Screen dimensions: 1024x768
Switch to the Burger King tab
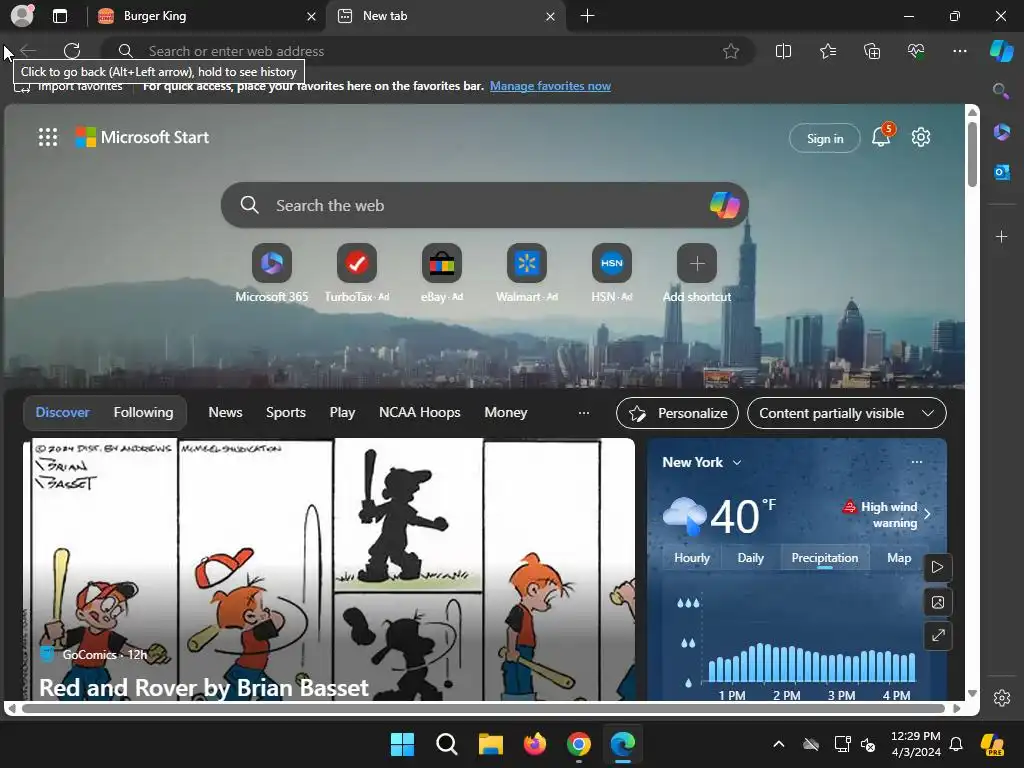coord(206,16)
